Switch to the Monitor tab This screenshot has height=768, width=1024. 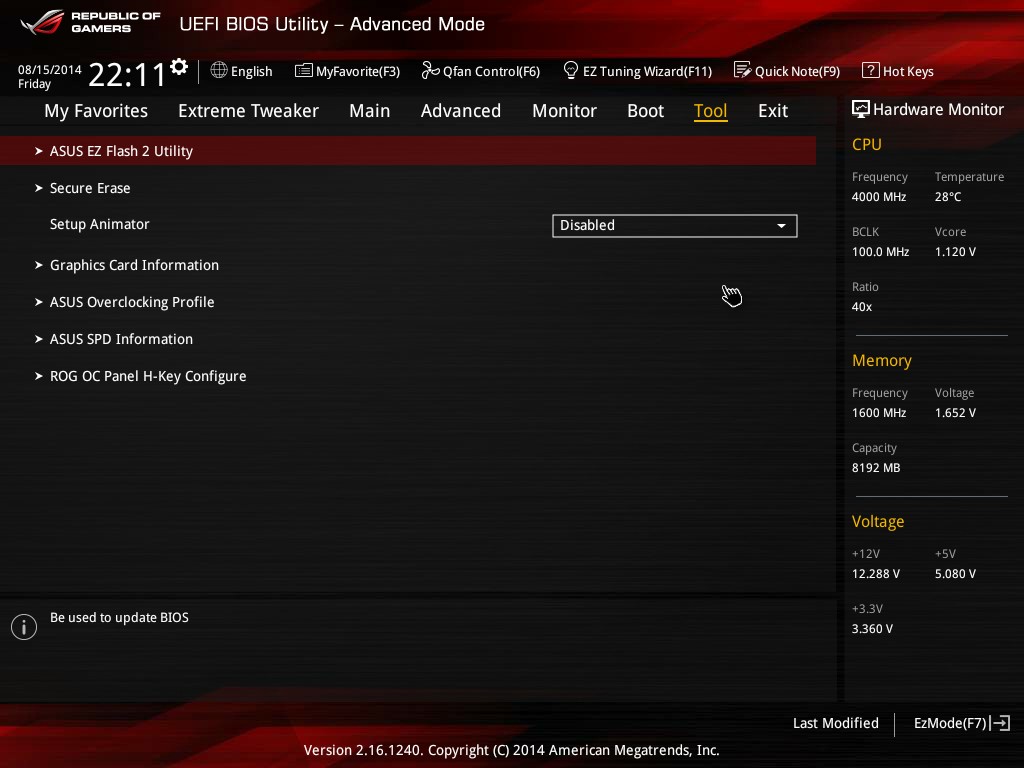click(564, 111)
